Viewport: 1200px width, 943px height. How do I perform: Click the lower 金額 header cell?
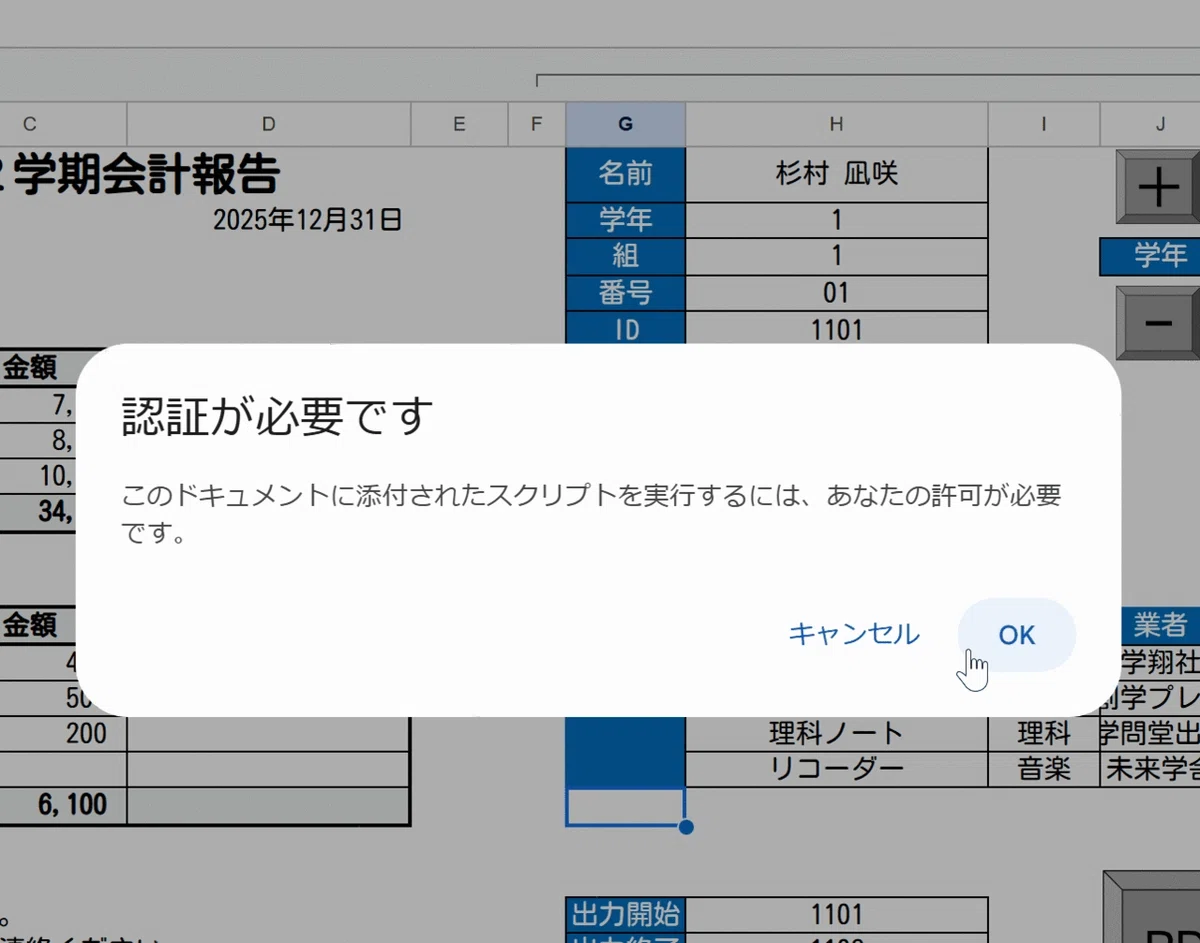[x=38, y=625]
